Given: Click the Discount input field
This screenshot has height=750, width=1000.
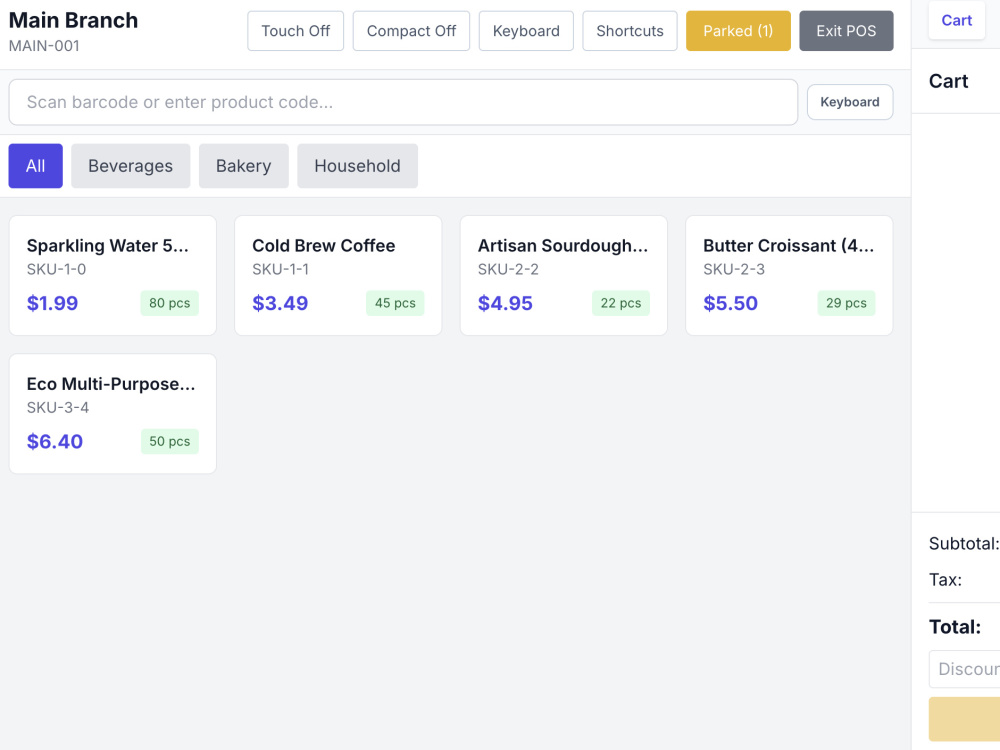Looking at the screenshot, I should pyautogui.click(x=964, y=669).
